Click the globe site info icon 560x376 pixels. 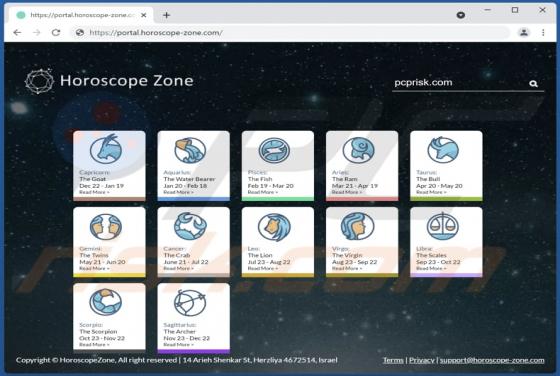pos(80,32)
